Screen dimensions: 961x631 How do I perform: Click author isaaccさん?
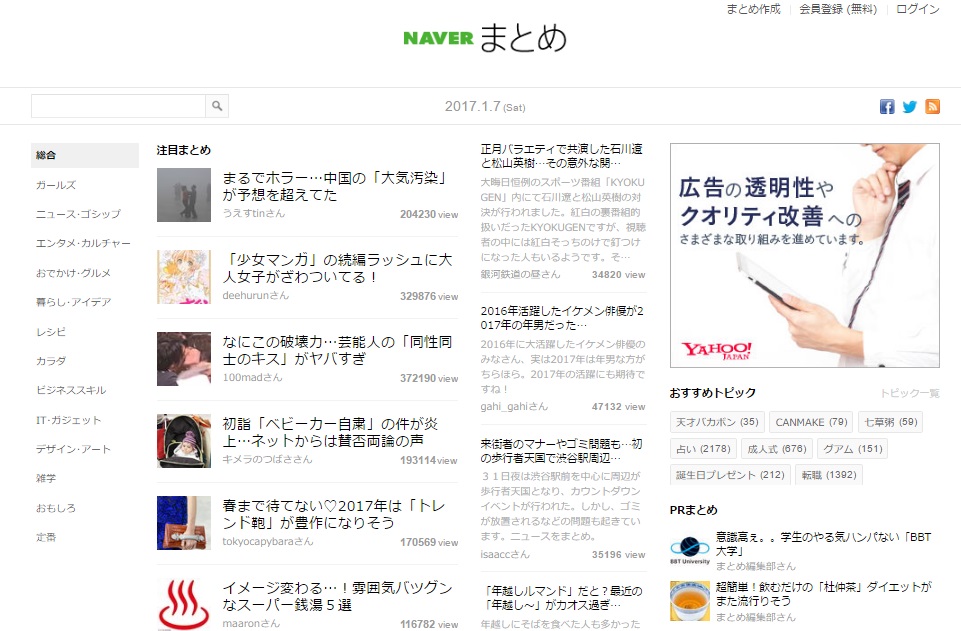(x=505, y=554)
